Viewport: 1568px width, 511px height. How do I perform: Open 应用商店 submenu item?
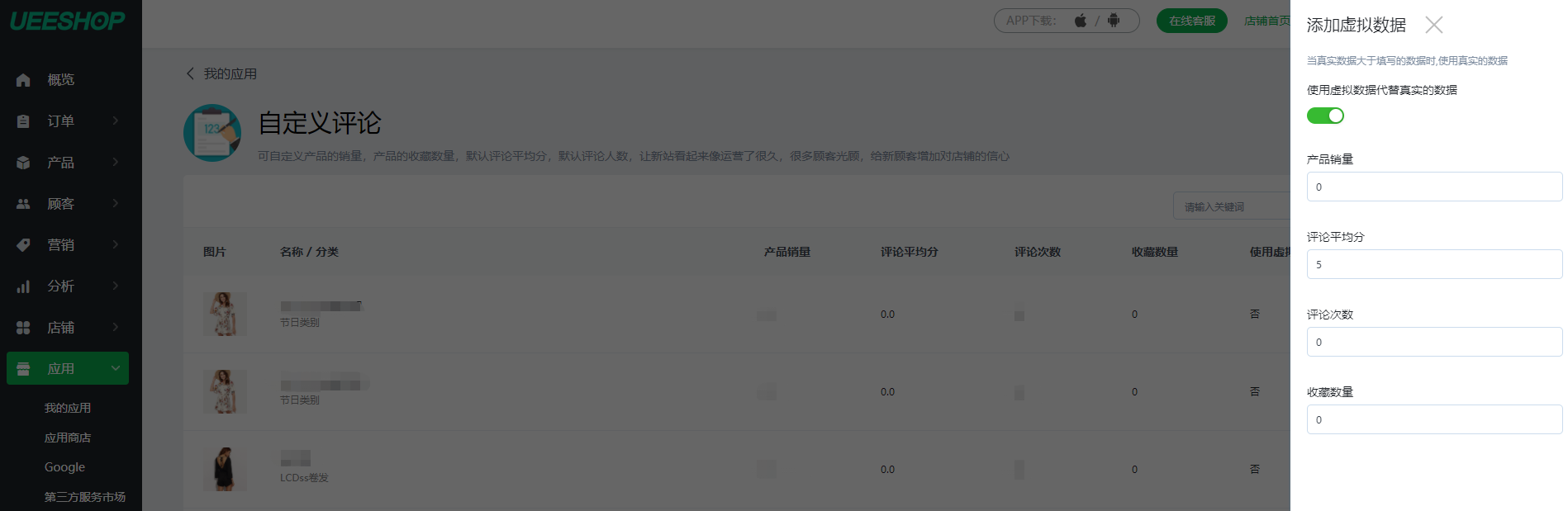68,438
